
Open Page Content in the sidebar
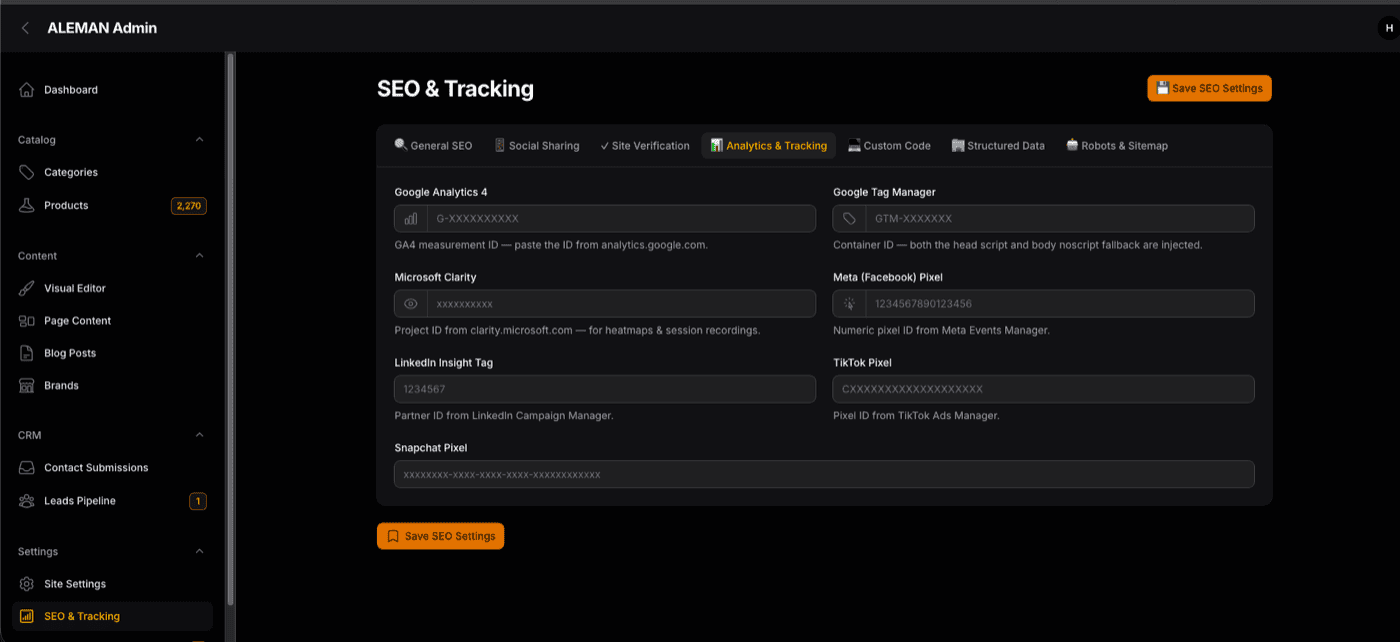[112, 321]
